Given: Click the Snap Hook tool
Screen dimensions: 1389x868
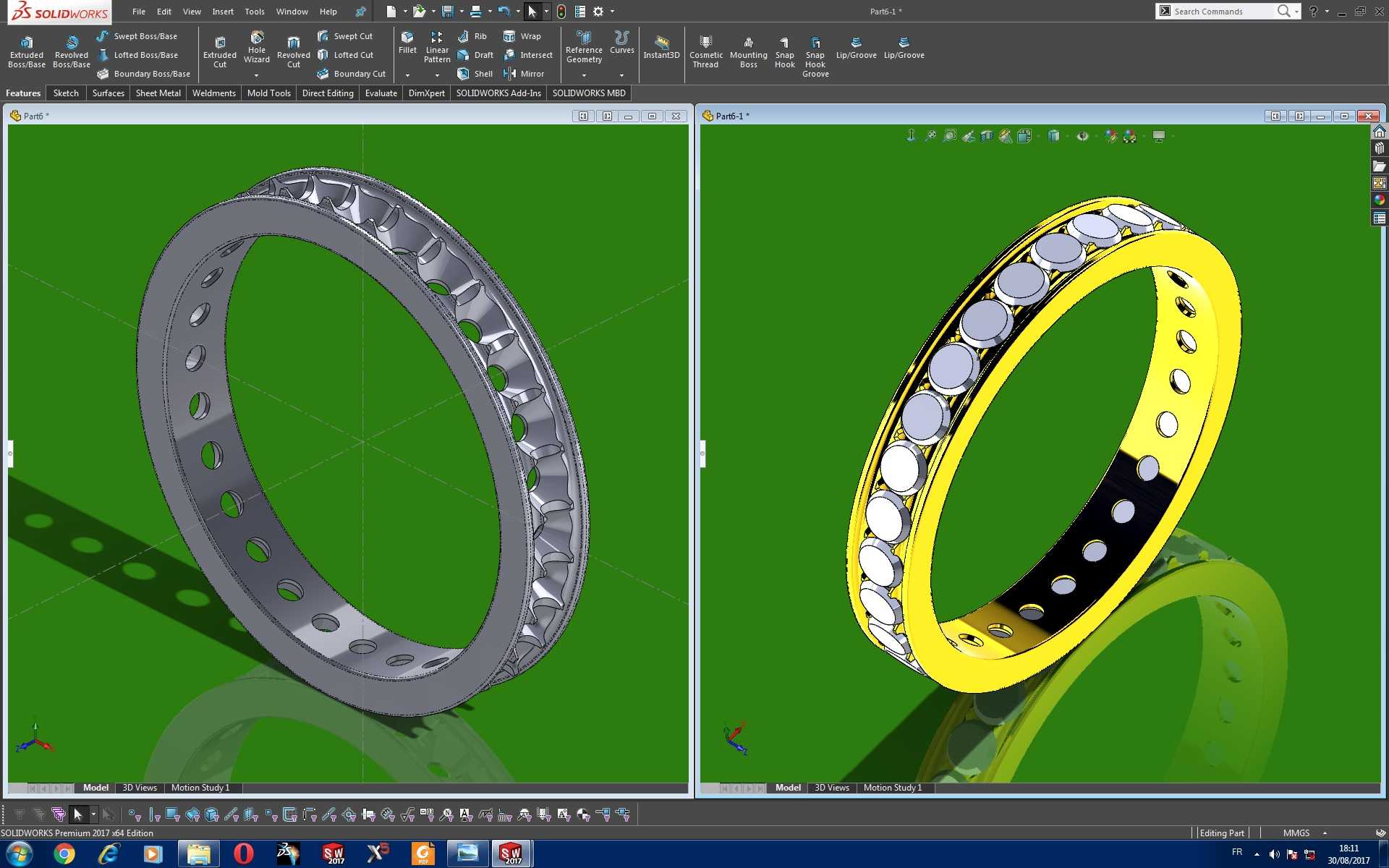Looking at the screenshot, I should 785,51.
